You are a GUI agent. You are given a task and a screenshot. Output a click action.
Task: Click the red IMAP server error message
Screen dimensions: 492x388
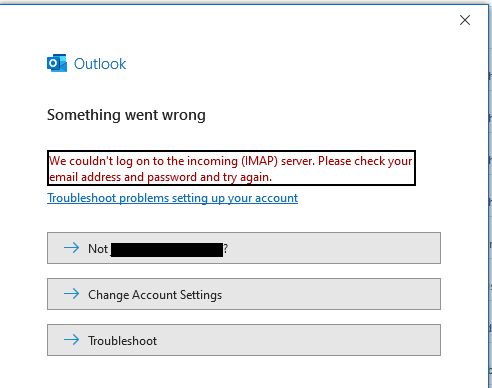tap(231, 168)
